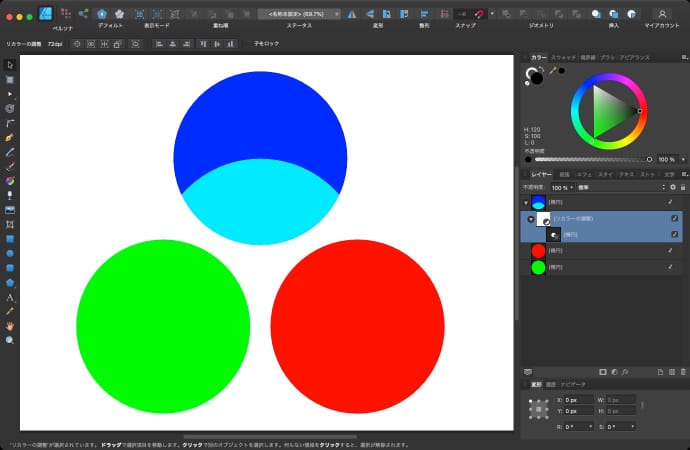
Task: Collapse the Recolor adjustment (リカラーの調整) layer
Action: click(531, 218)
